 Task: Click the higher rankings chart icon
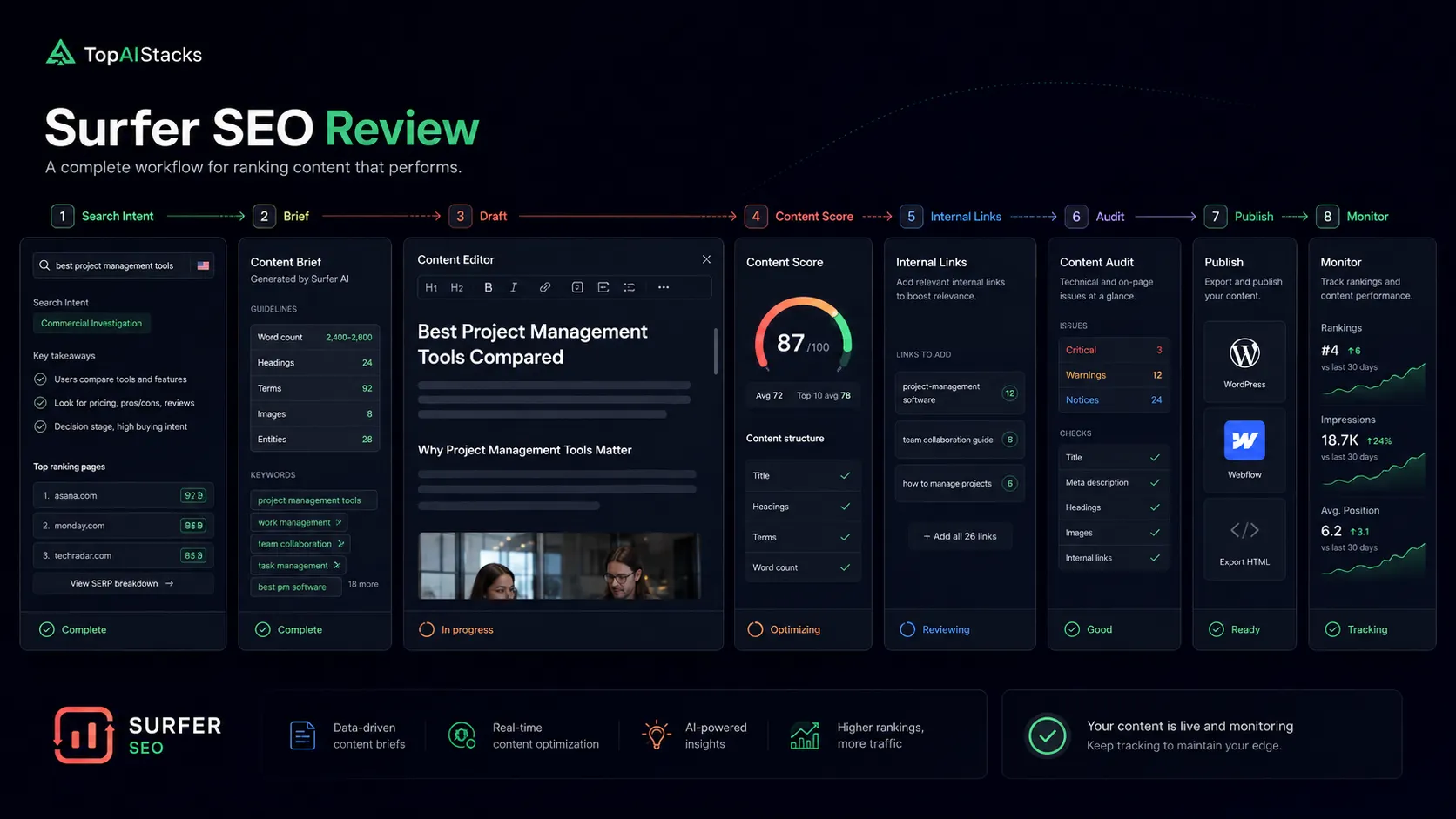click(x=805, y=735)
